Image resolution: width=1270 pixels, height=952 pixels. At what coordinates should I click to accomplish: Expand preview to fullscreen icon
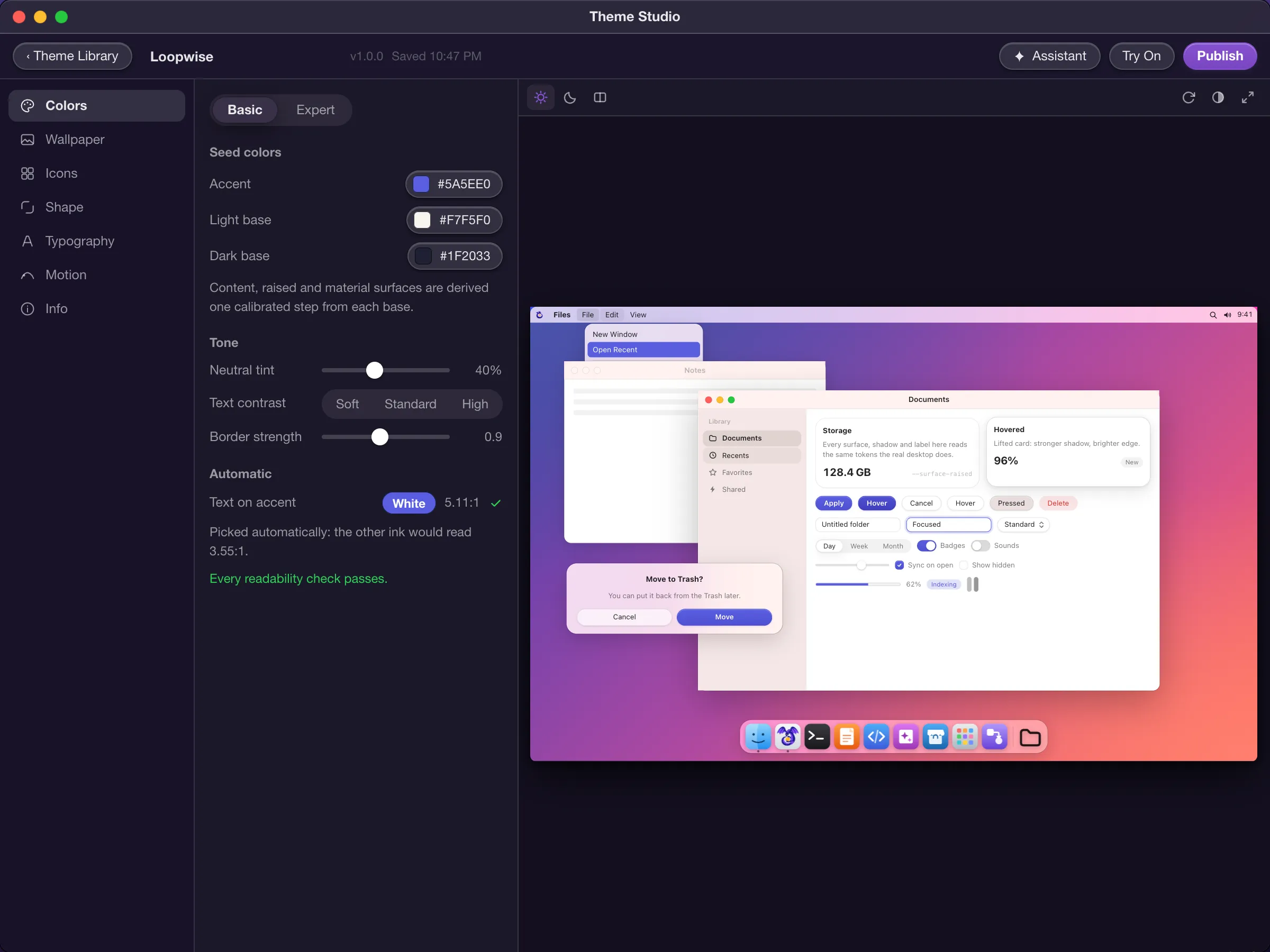point(1247,97)
